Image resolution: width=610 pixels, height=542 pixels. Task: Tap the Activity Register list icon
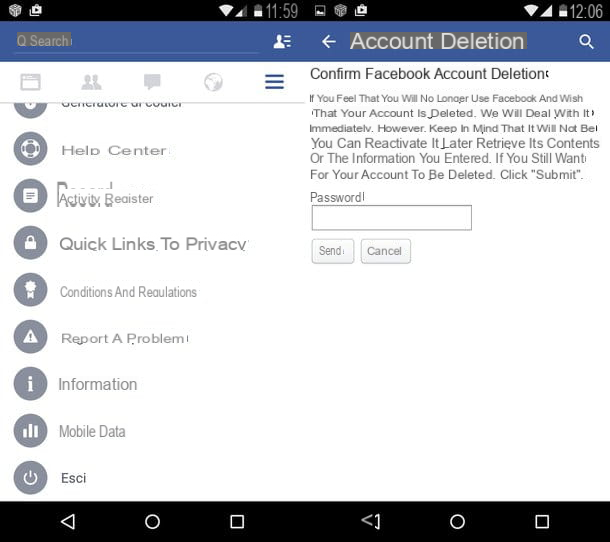(30, 195)
